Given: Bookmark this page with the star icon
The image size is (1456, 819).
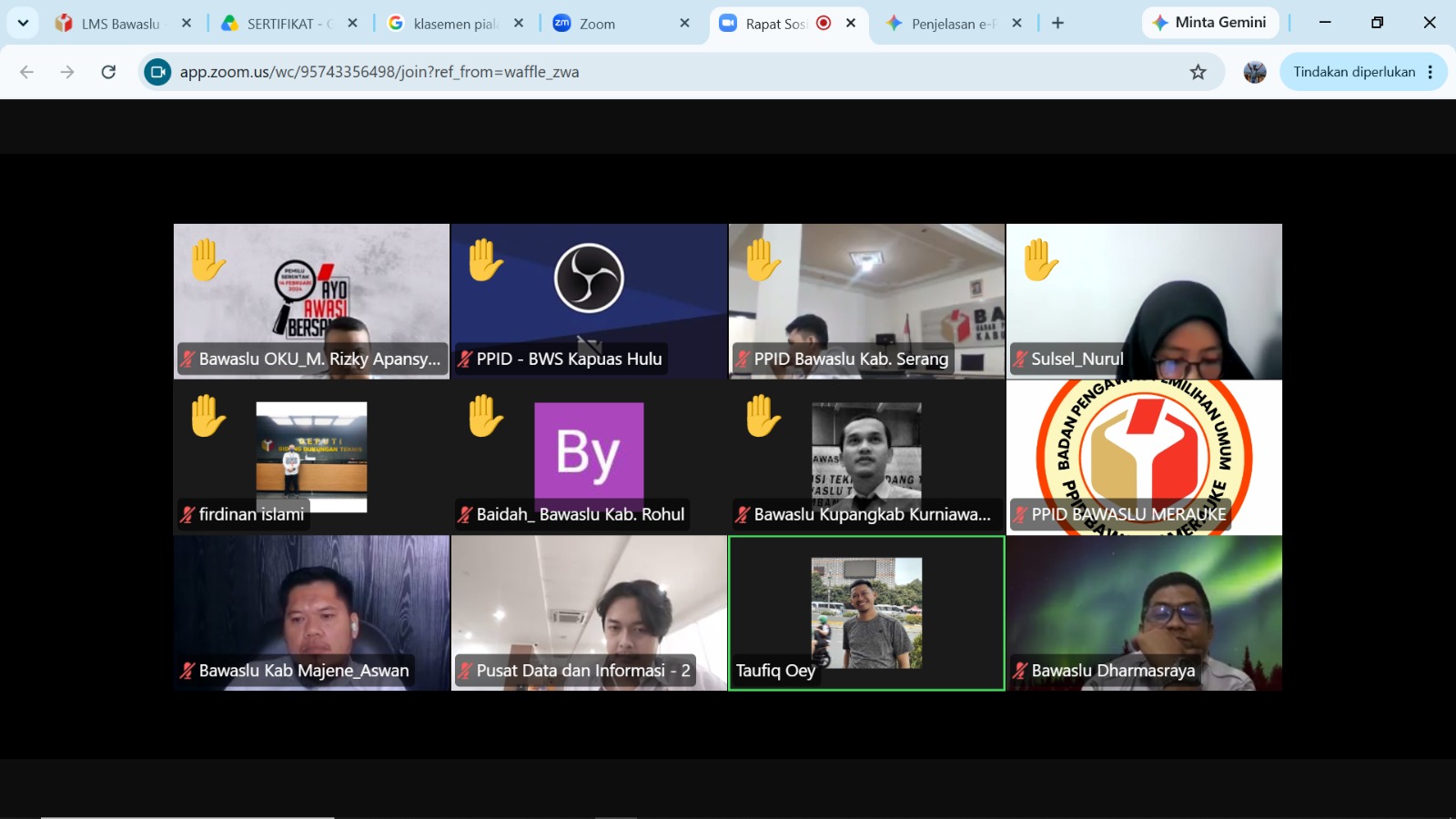Looking at the screenshot, I should [1198, 72].
